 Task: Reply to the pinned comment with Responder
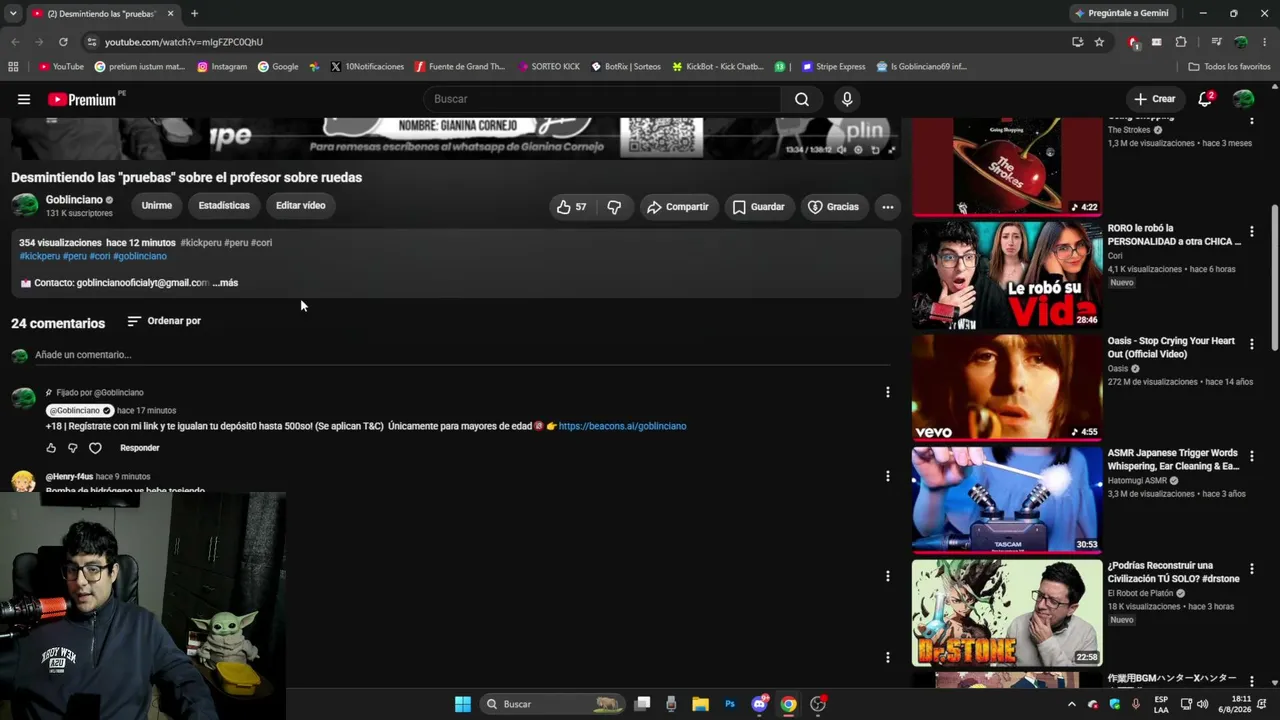(x=140, y=448)
